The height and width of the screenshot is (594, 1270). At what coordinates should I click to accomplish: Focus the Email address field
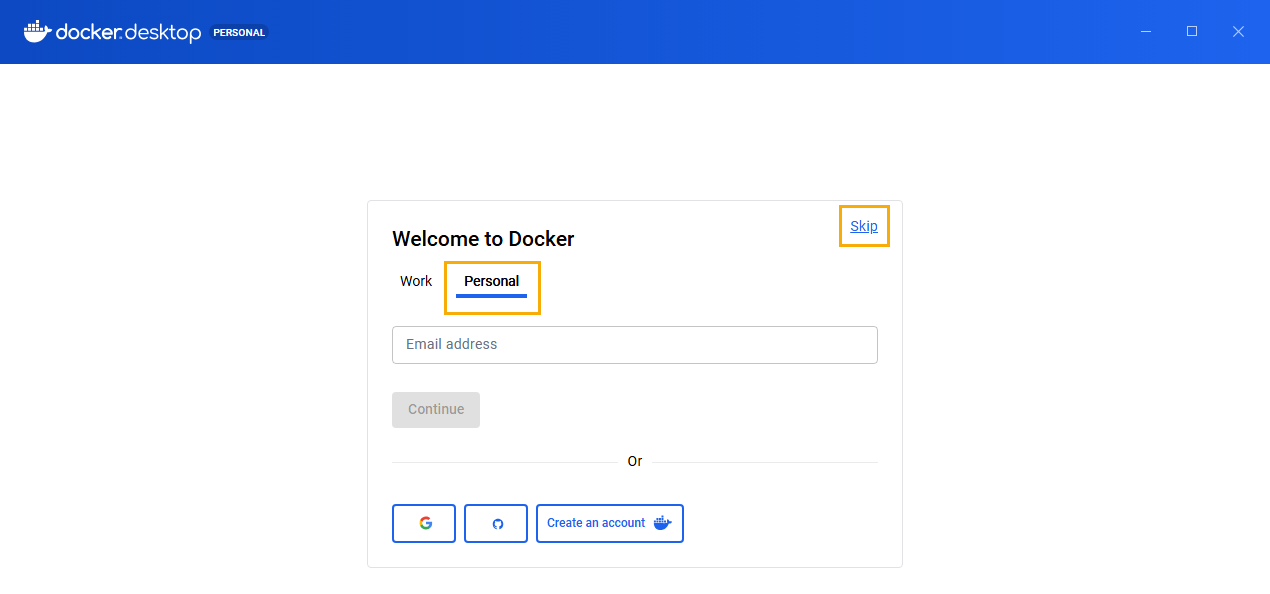click(x=635, y=344)
